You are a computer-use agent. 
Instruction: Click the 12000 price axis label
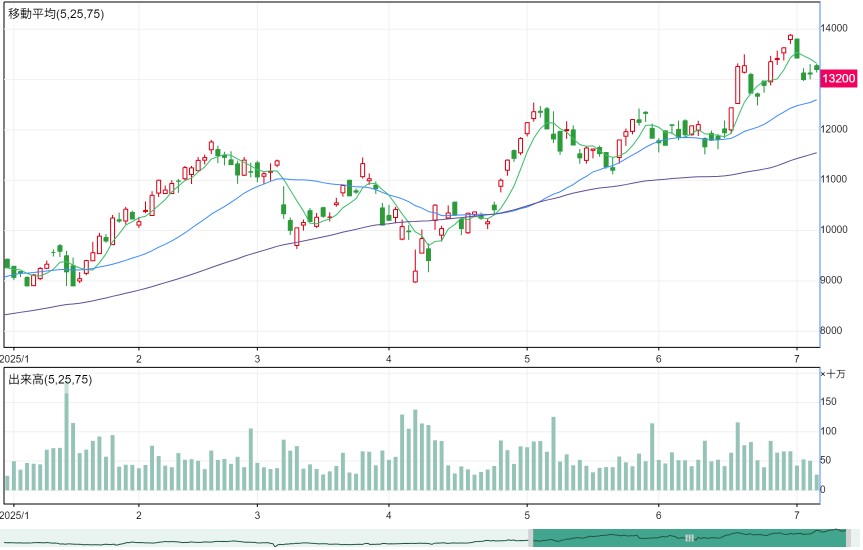(x=834, y=129)
